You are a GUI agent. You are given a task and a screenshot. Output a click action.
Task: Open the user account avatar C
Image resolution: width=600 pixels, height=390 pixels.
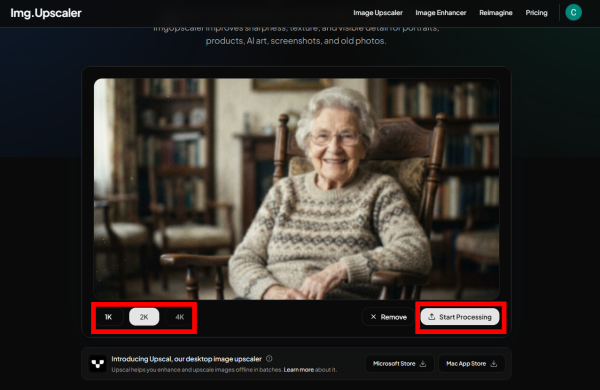(x=573, y=13)
